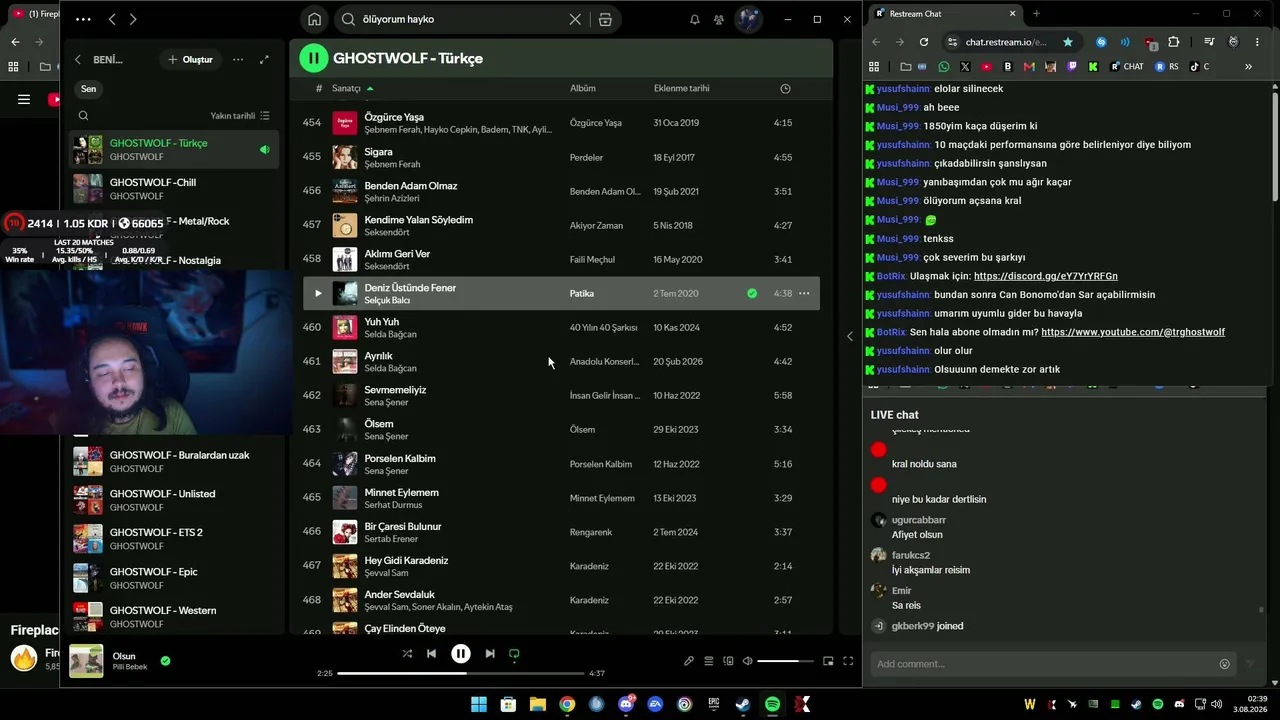
Task: Open emoji picker in comment box
Action: click(x=1224, y=664)
